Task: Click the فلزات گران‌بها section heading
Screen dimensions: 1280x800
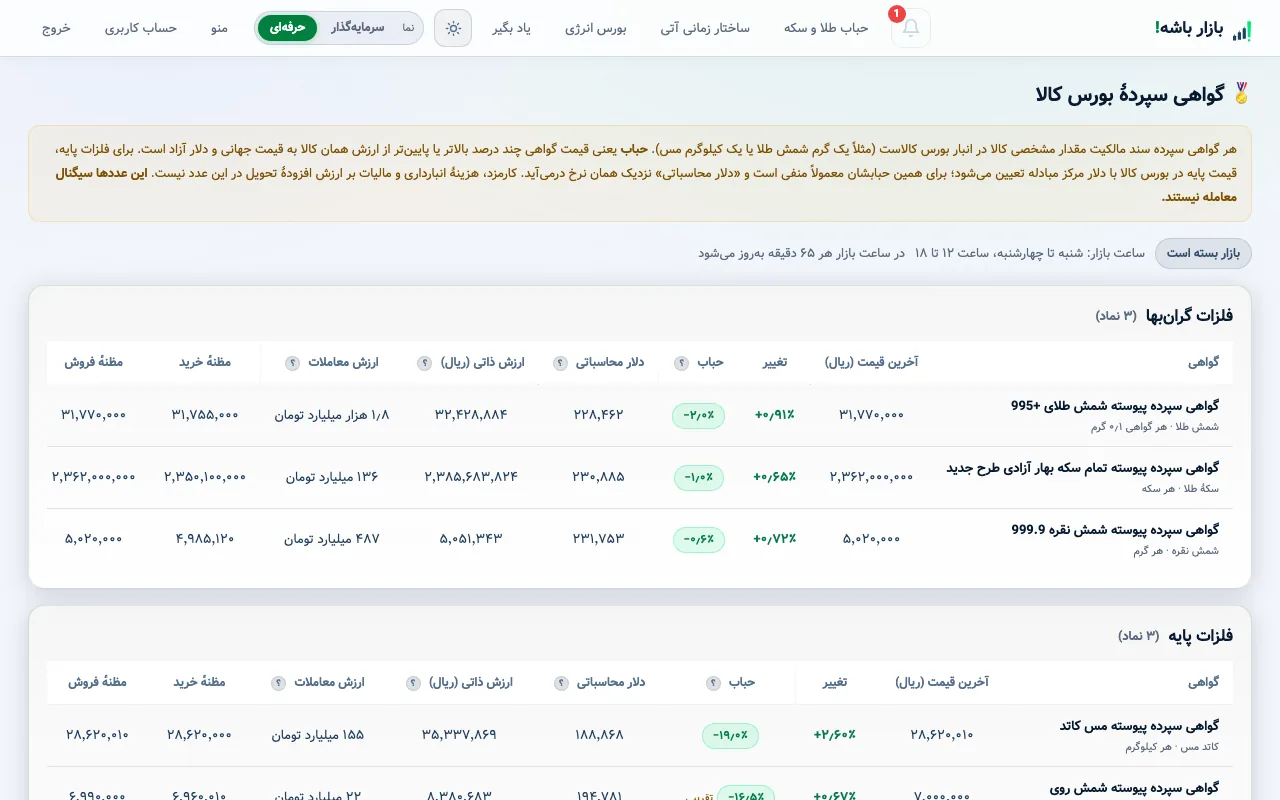Action: click(x=1190, y=316)
